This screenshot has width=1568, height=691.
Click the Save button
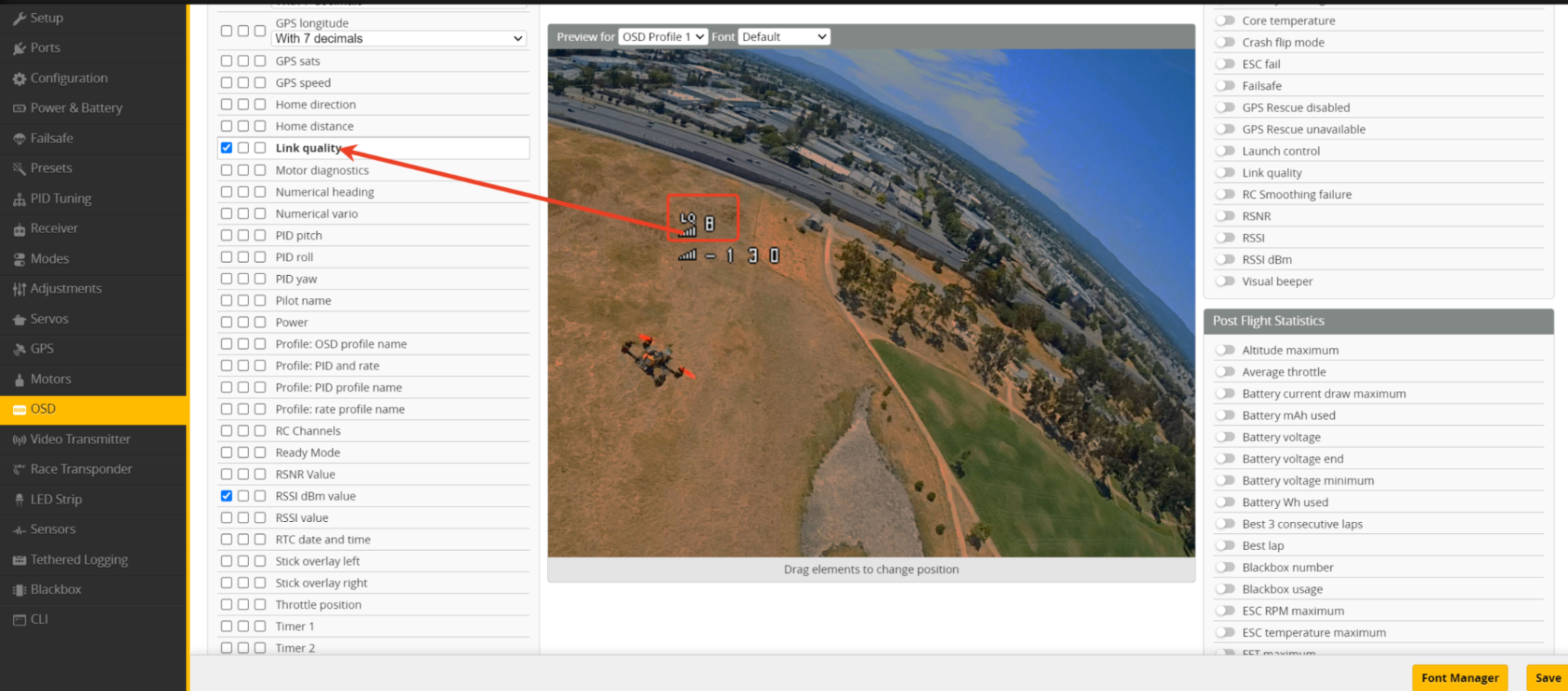coord(1547,677)
